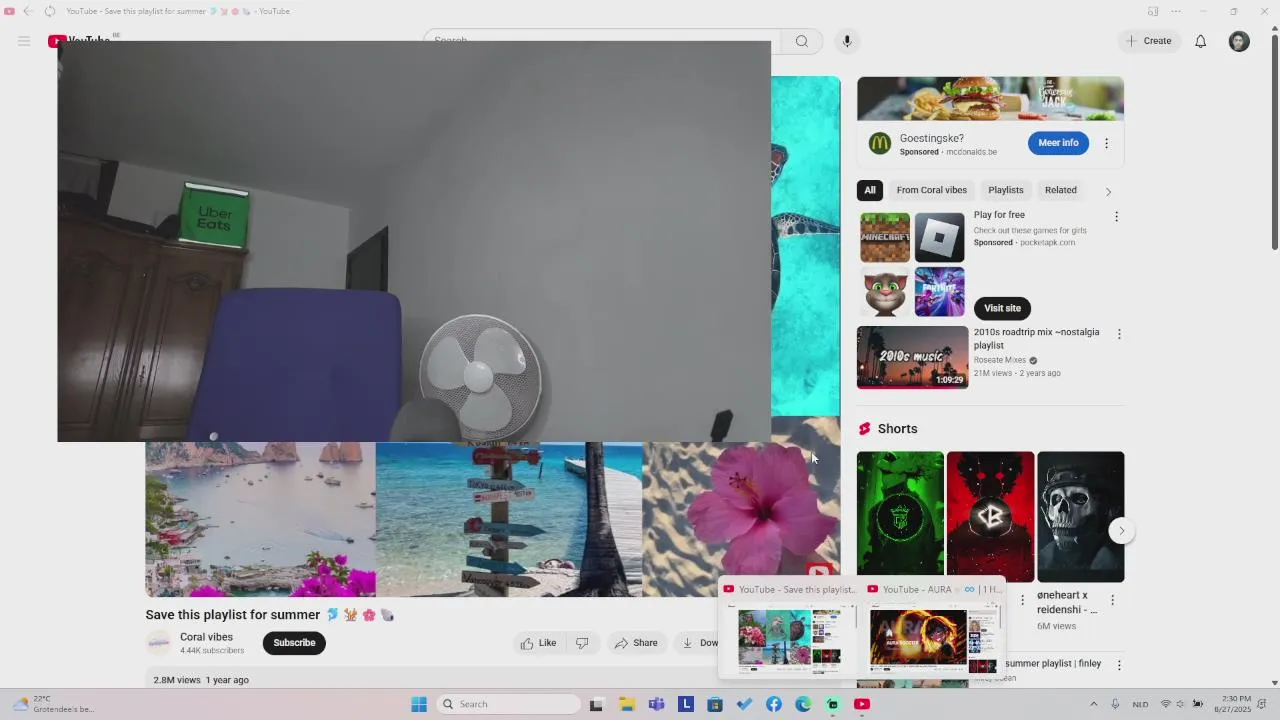Open the Windows Start menu
This screenshot has height=720, width=1280.
419,704
